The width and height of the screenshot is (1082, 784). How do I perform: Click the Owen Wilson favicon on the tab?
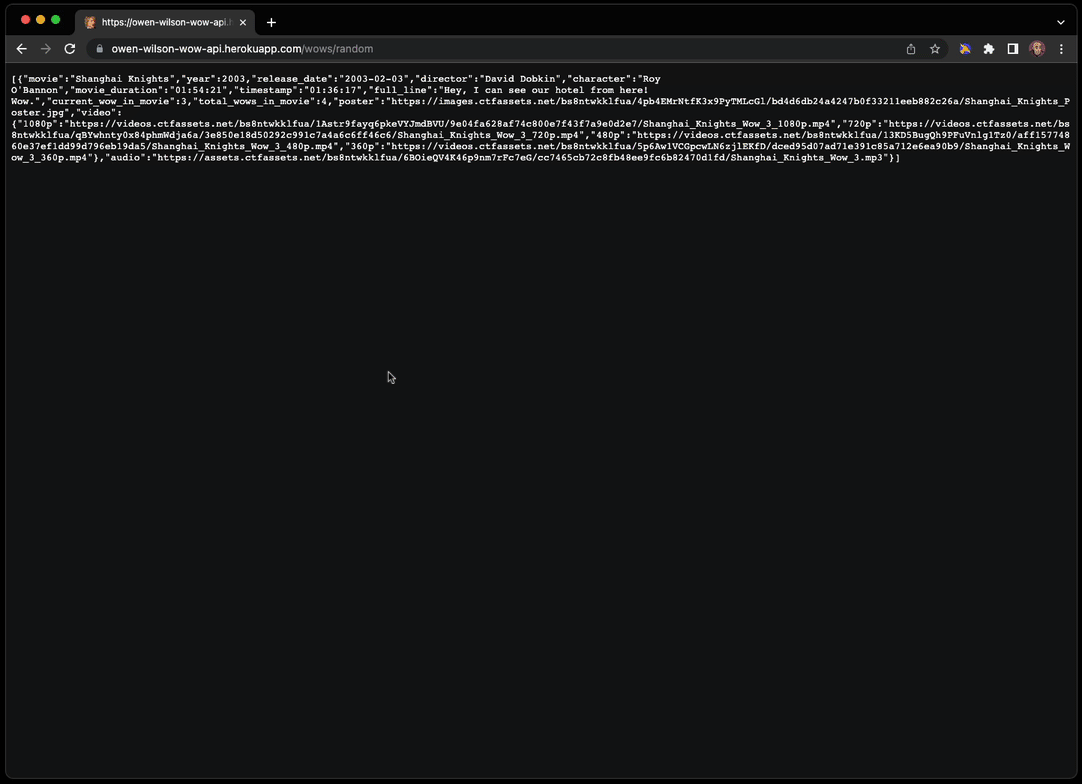(x=89, y=21)
